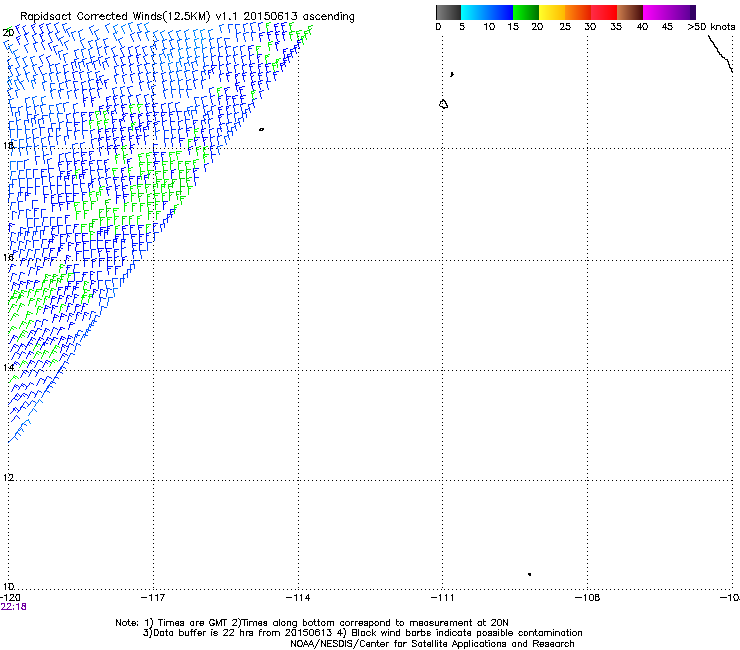
Task: Click the legend label '25'
Action: pos(565,27)
